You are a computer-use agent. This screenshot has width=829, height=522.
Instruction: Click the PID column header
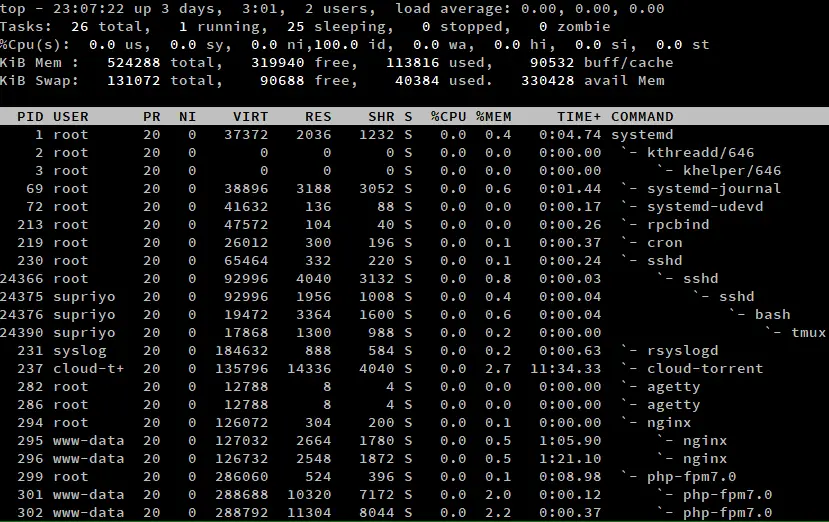pyautogui.click(x=30, y=116)
